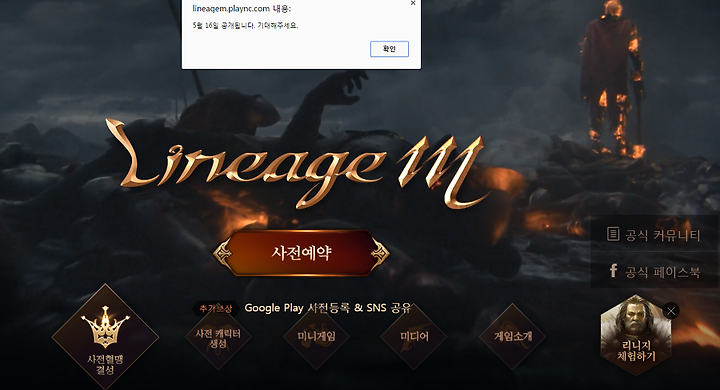Open the 사전 캐릭터 생성 menu diamond
This screenshot has height=390, width=720.
[218, 337]
